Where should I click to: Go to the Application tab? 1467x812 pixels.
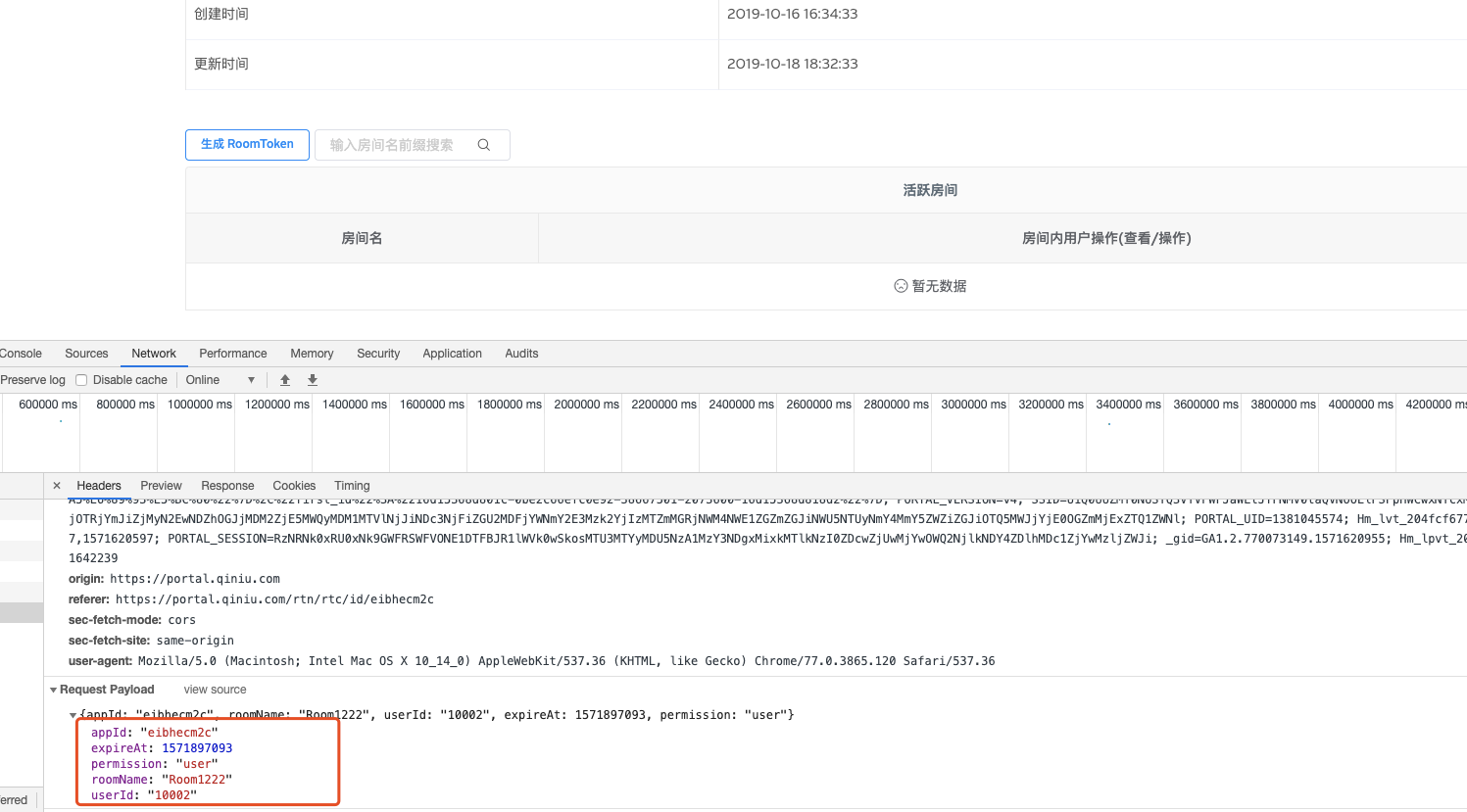[452, 354]
